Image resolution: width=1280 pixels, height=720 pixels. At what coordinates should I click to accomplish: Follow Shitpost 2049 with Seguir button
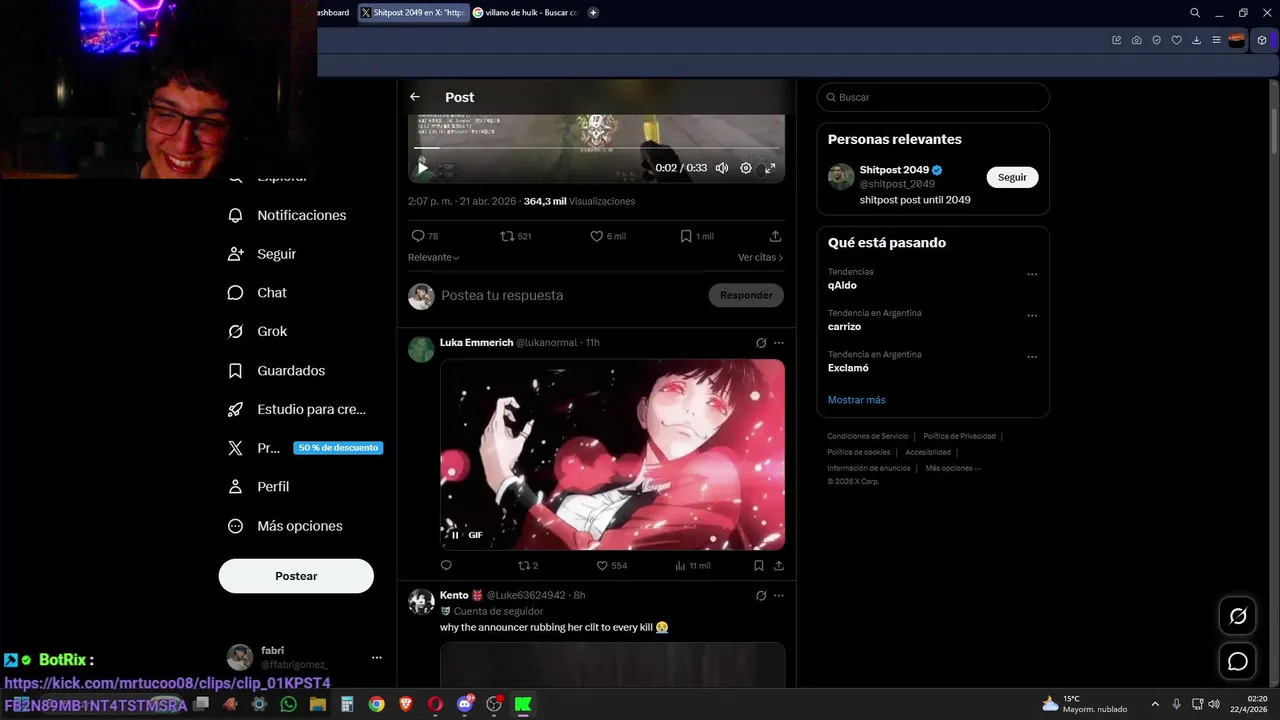pyautogui.click(x=1012, y=177)
